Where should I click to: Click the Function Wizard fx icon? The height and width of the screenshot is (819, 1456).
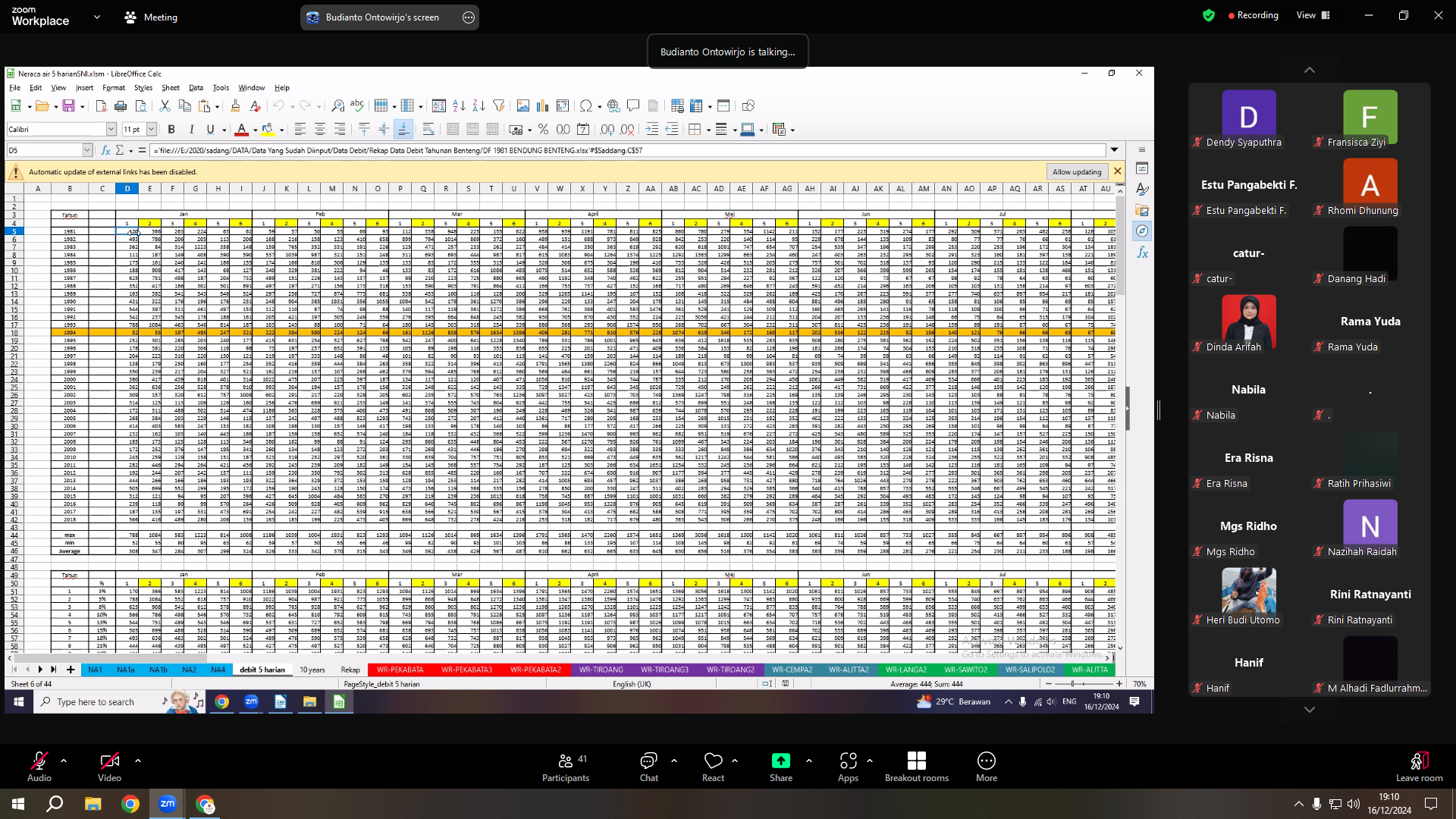106,150
